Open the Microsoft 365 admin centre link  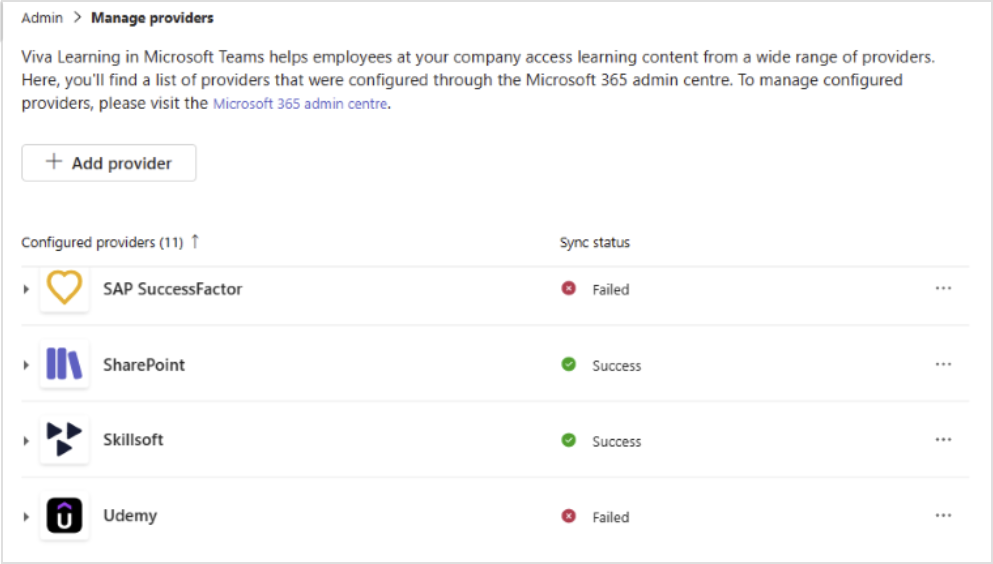coord(300,104)
